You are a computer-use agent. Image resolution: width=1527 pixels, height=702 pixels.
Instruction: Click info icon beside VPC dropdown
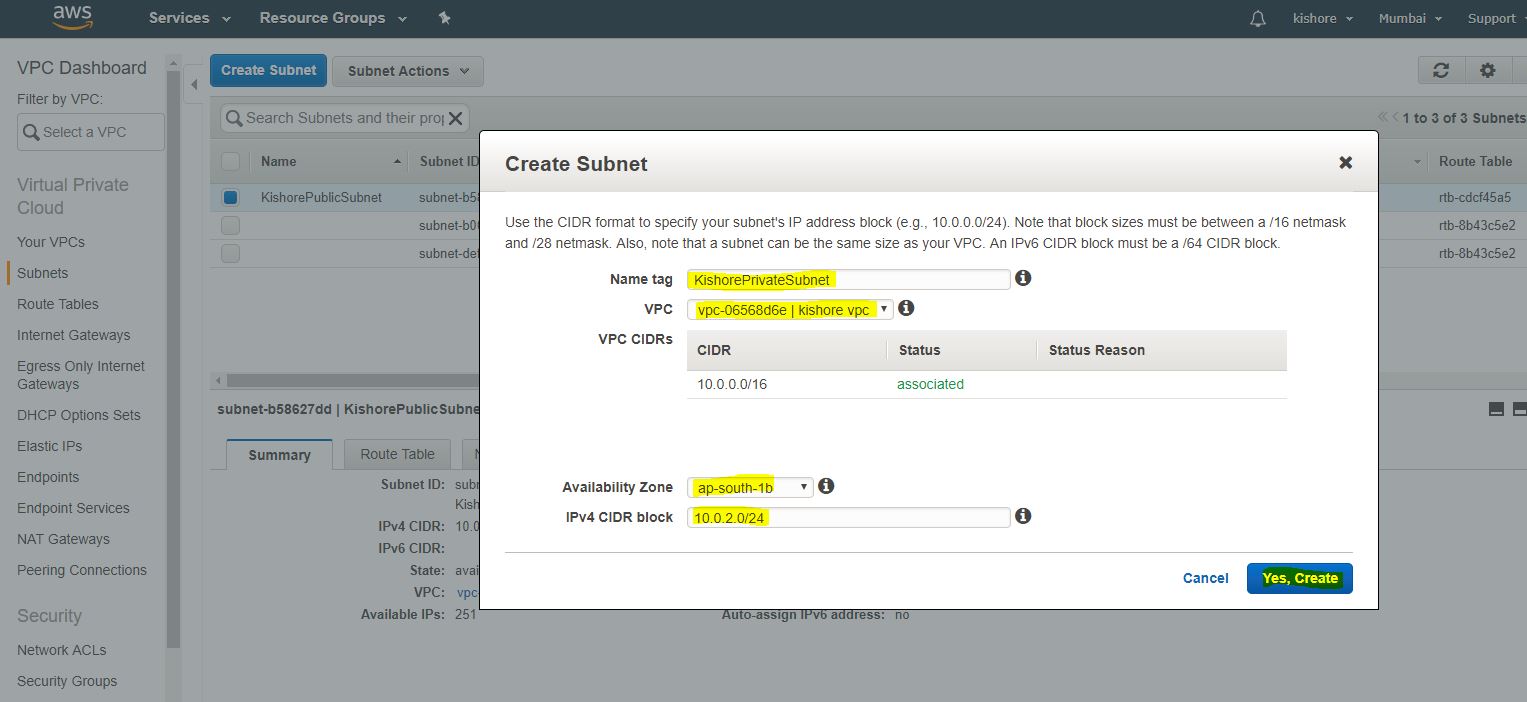[906, 308]
